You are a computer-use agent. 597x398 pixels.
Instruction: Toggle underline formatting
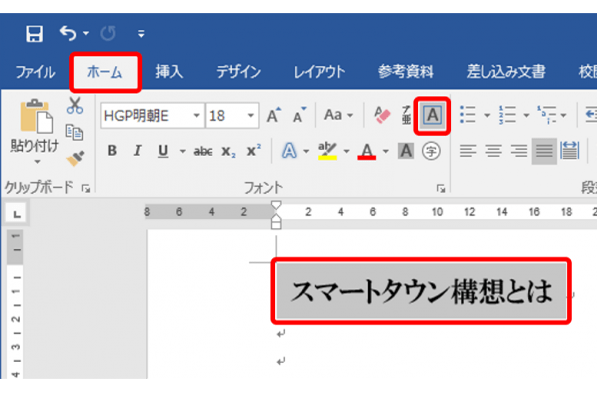click(x=163, y=151)
